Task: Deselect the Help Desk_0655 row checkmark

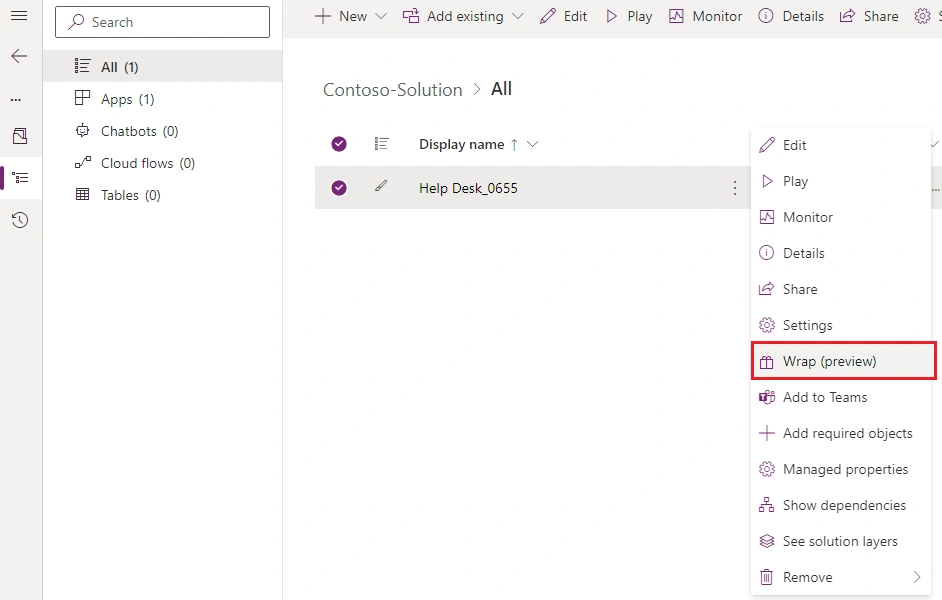Action: point(339,188)
